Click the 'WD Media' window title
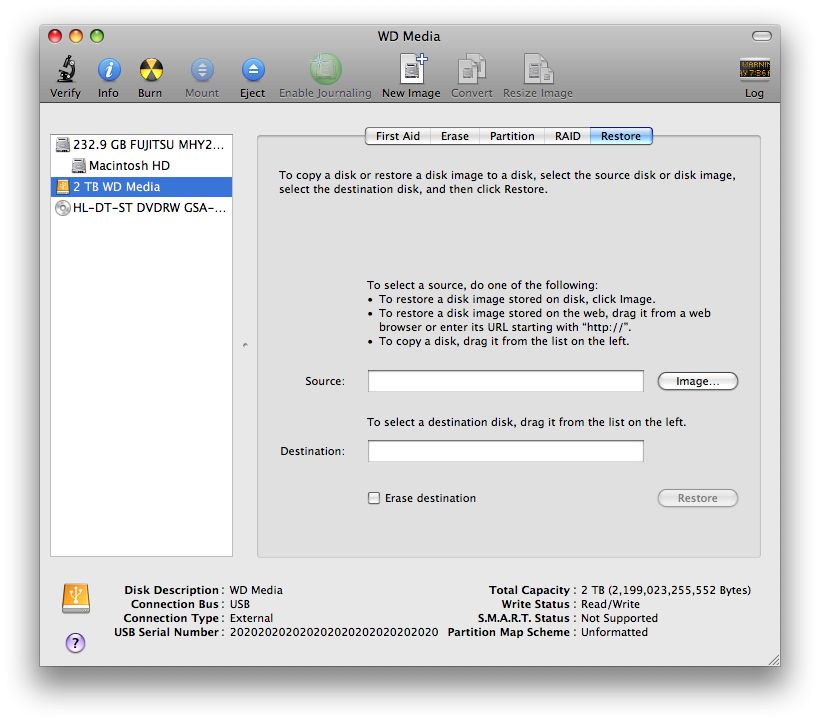 (409, 36)
